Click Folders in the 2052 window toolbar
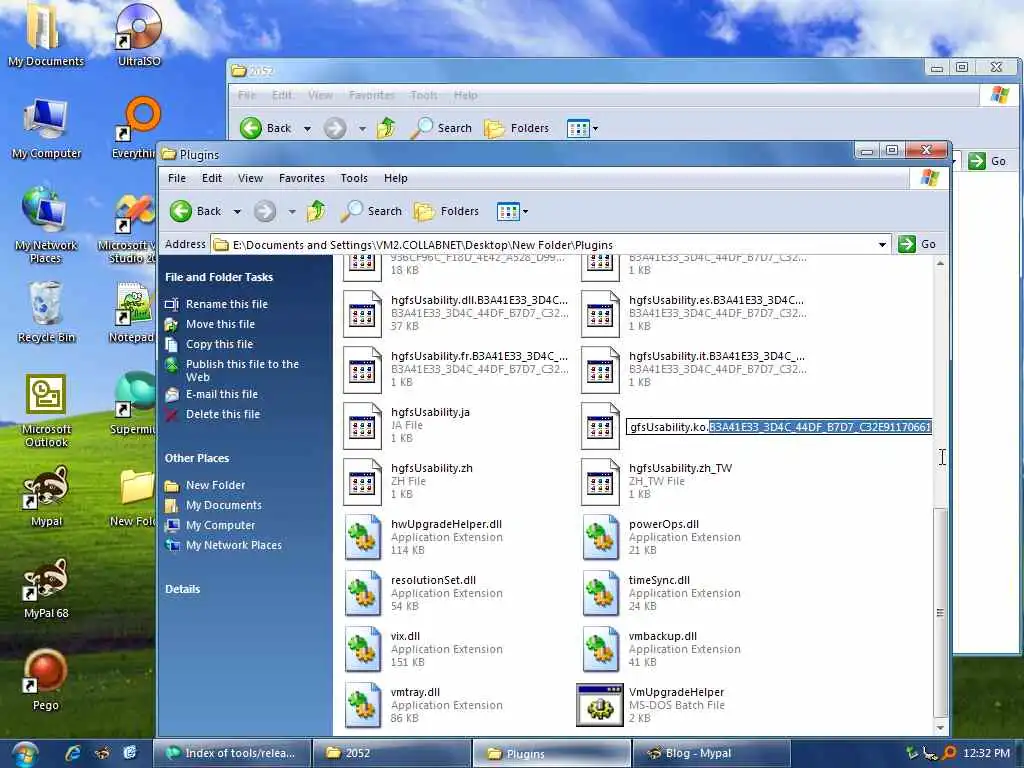 pyautogui.click(x=517, y=128)
